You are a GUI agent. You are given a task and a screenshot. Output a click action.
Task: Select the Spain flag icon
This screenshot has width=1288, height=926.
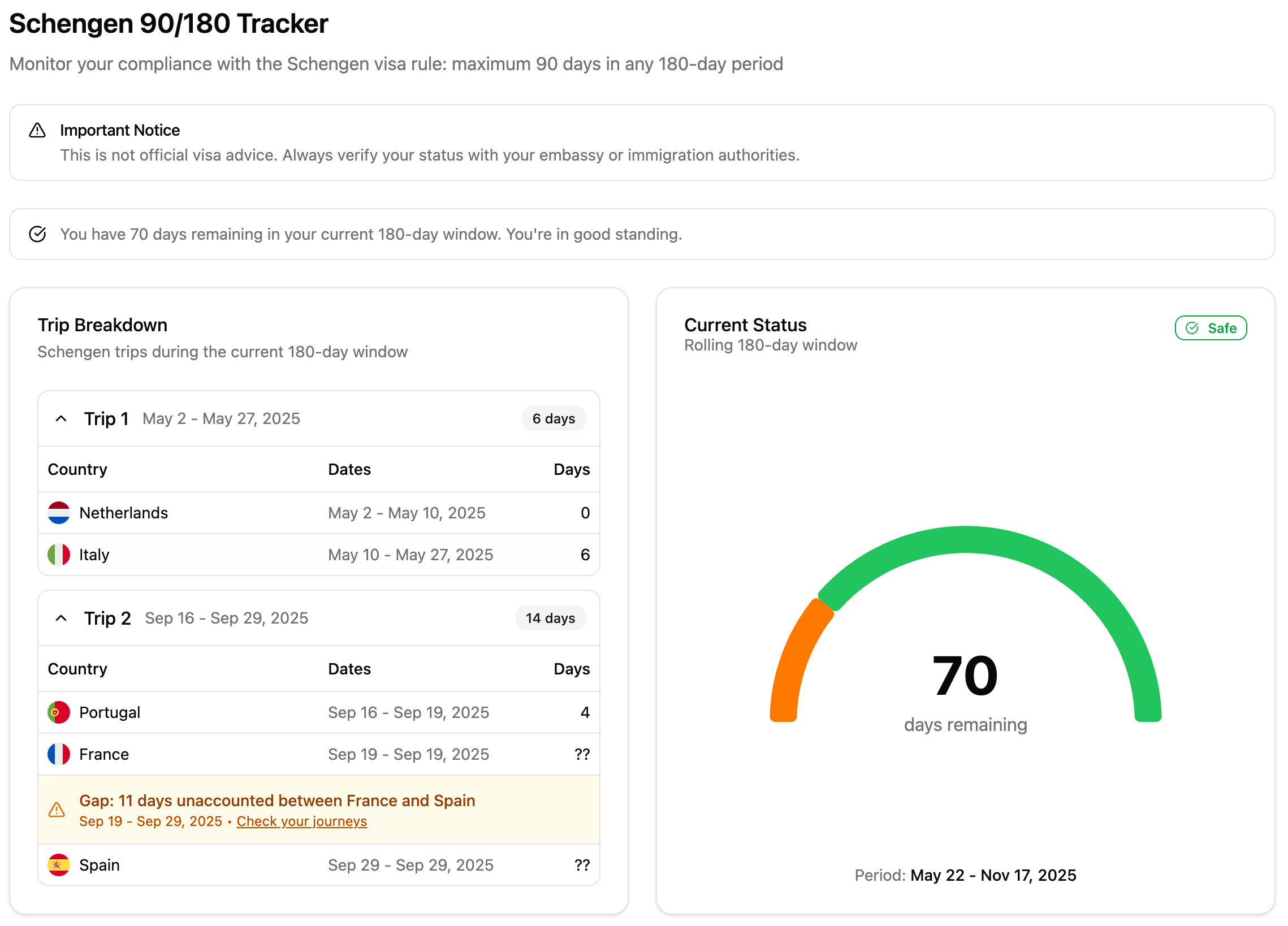(x=59, y=865)
